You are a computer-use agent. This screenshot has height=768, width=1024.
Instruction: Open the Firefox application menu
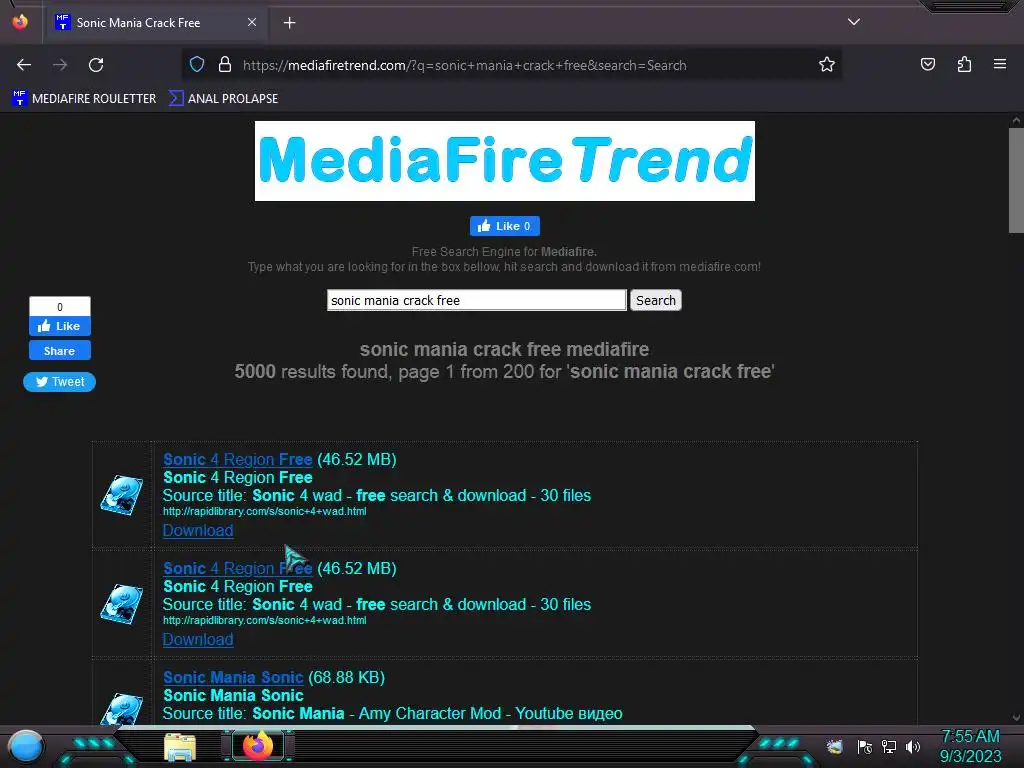999,64
